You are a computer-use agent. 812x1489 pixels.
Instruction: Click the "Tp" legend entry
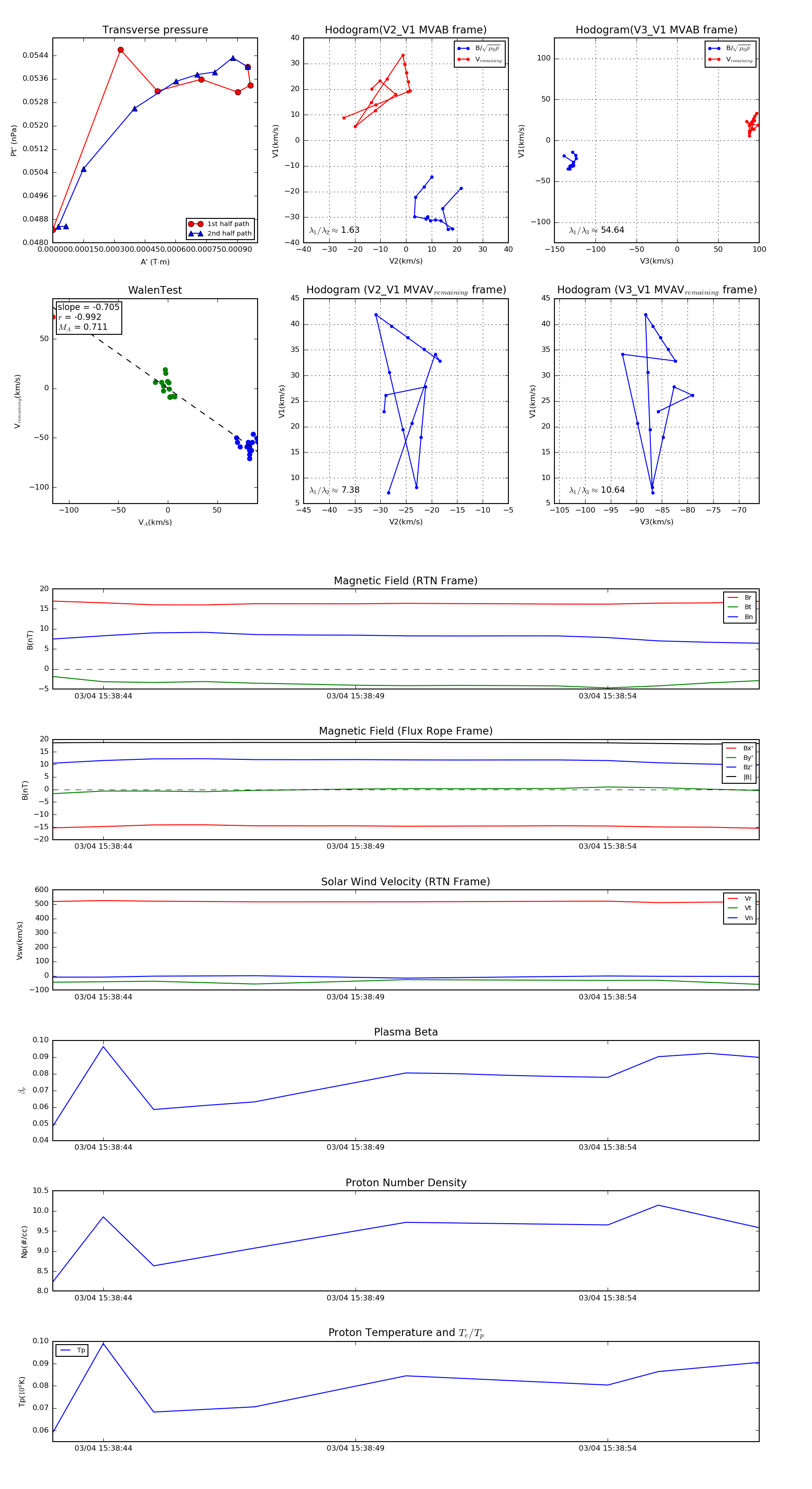point(72,1350)
